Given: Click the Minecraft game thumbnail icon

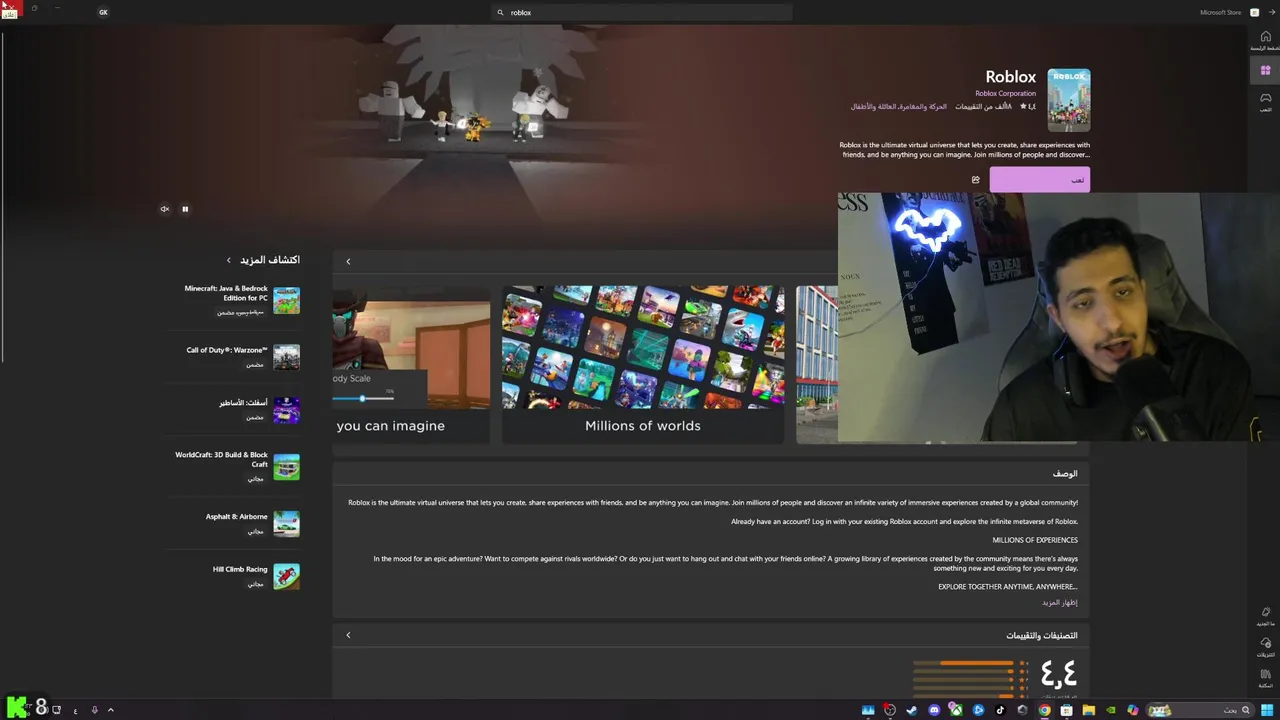Looking at the screenshot, I should tap(287, 300).
